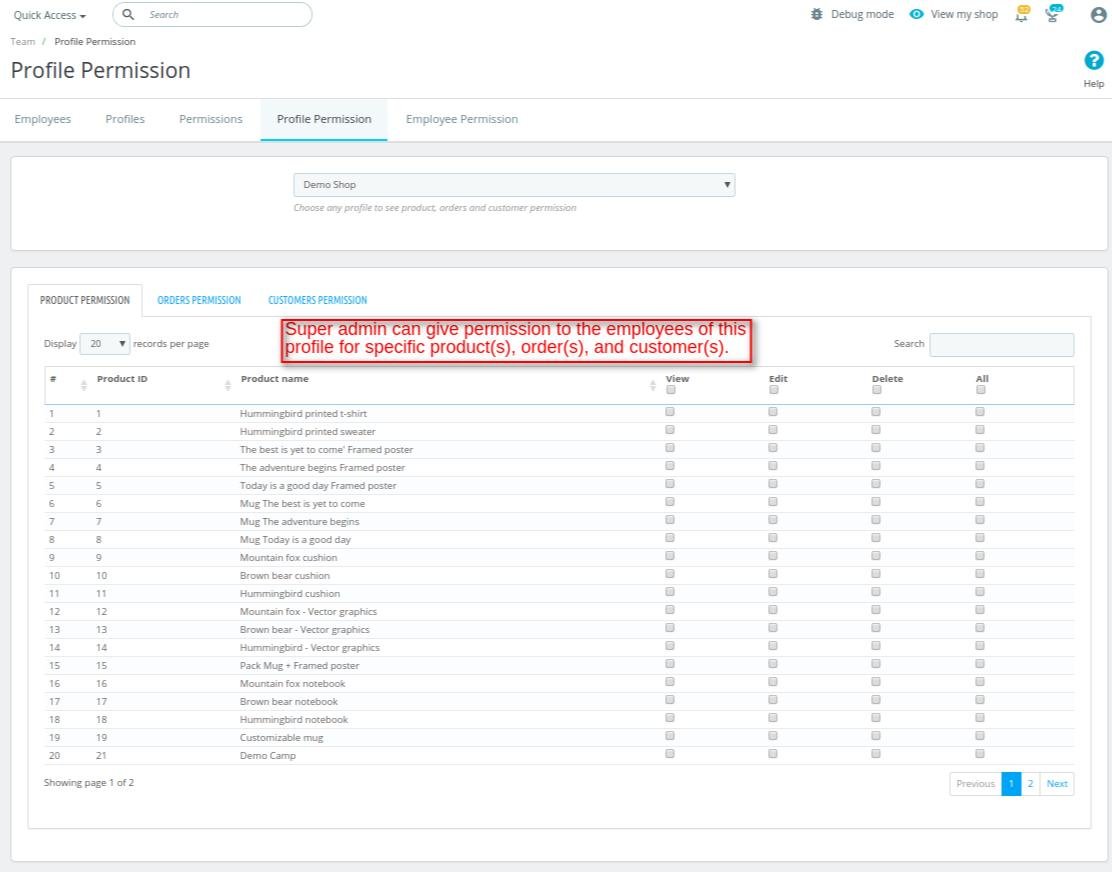
Task: Click the Next pagination button
Action: (1057, 783)
